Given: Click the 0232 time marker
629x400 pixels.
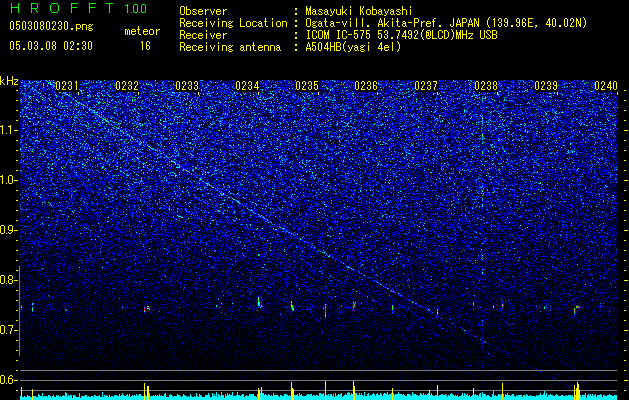Looking at the screenshot, I should click(x=127, y=86).
